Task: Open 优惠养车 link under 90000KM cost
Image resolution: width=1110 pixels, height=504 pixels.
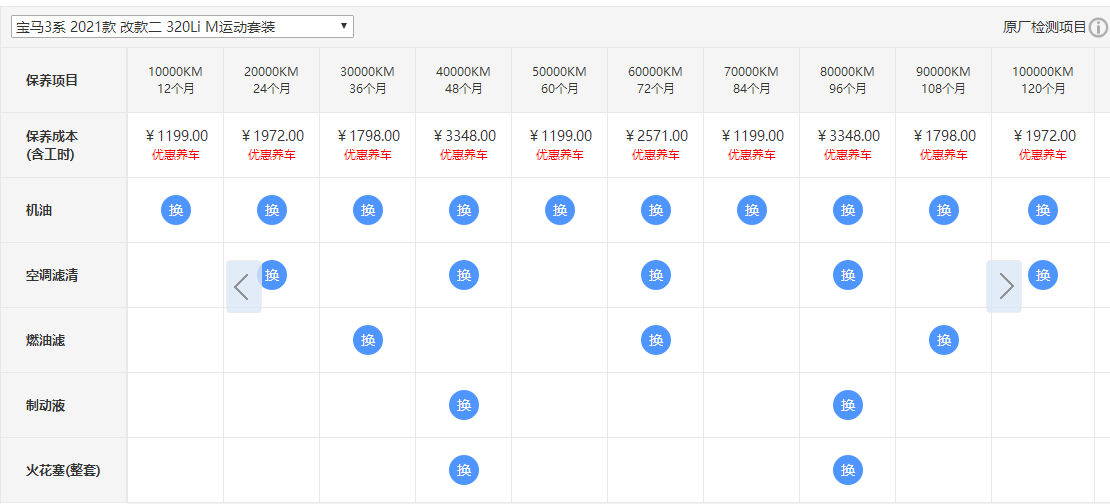Action: point(944,155)
